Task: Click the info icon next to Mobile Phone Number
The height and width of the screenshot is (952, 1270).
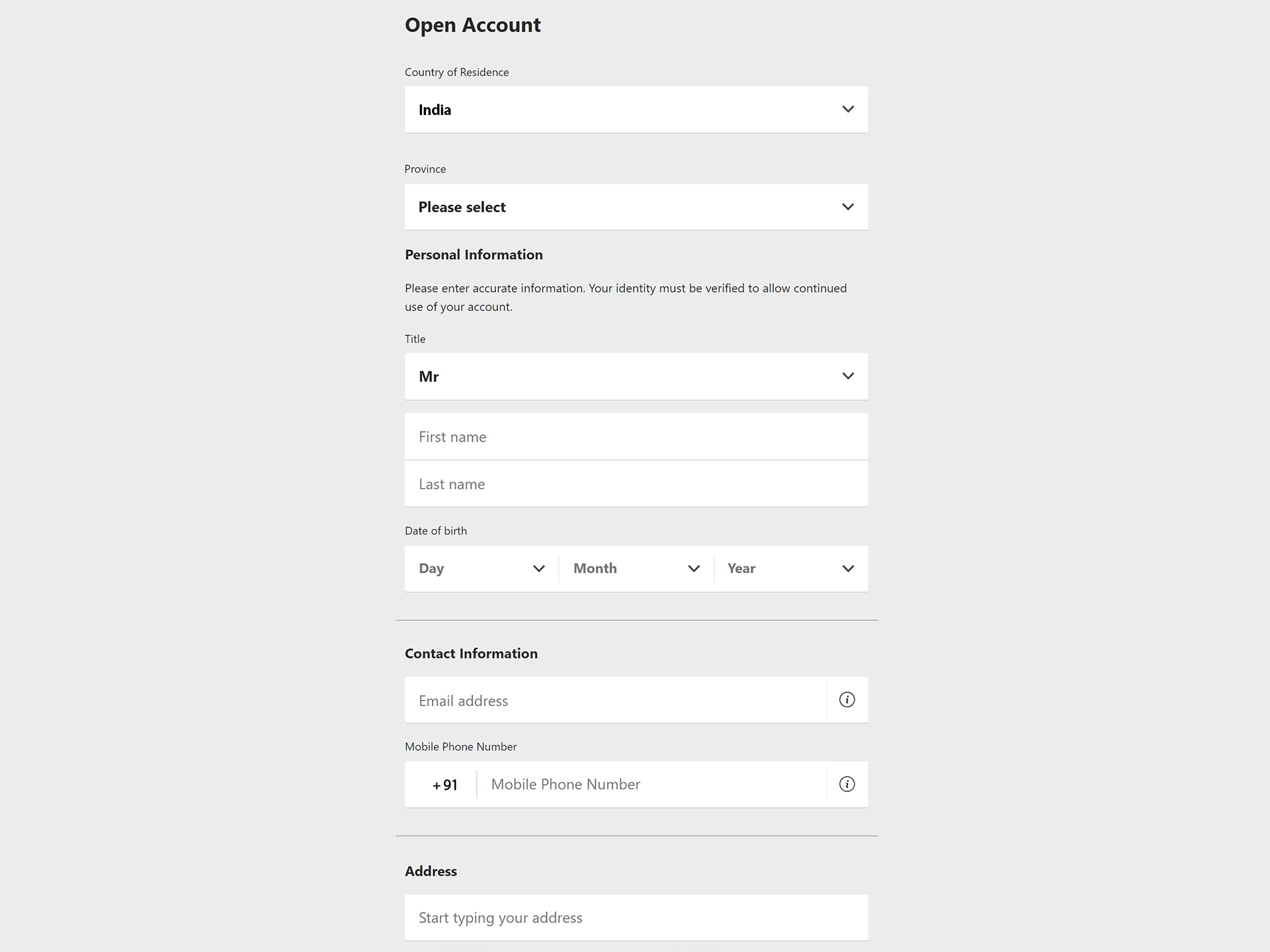Action: pos(846,784)
